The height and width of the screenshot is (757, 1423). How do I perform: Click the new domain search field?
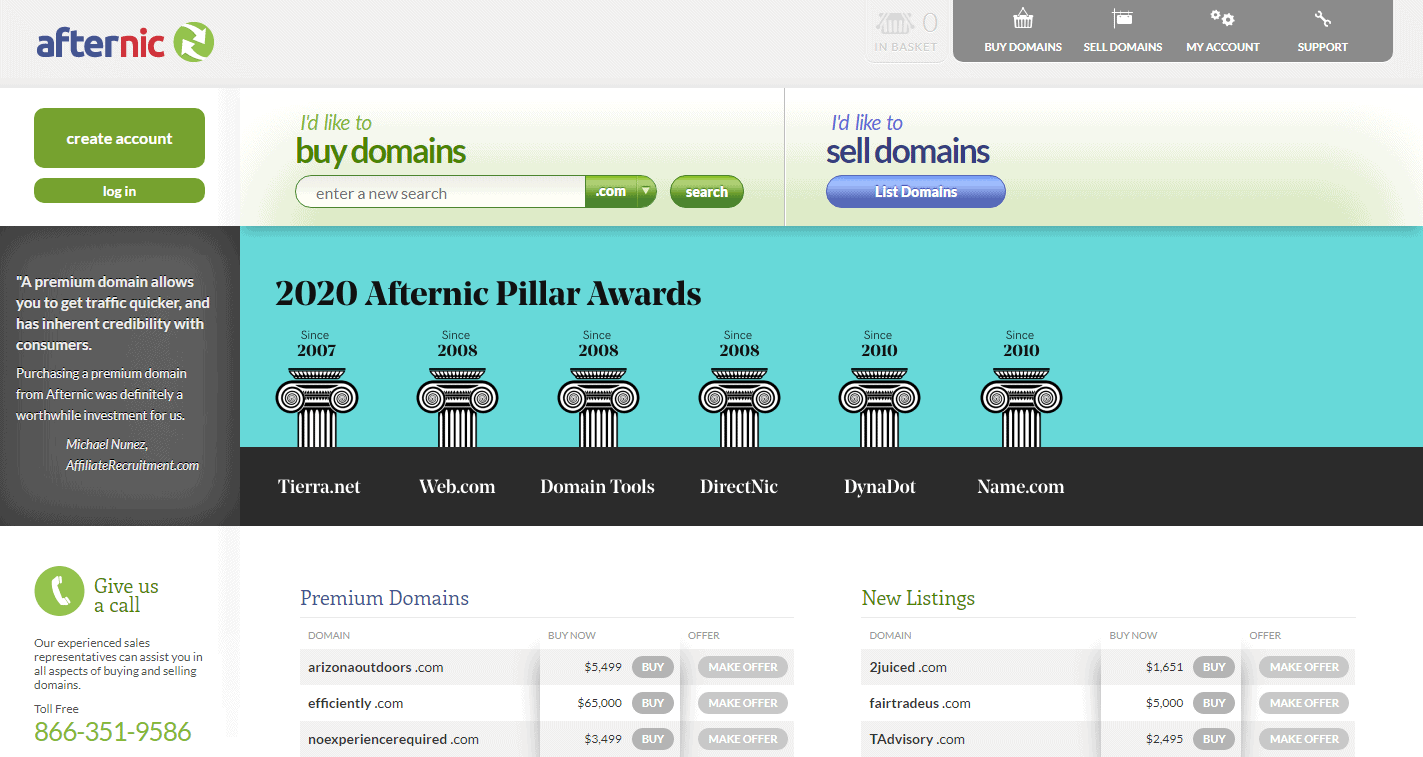[x=440, y=192]
